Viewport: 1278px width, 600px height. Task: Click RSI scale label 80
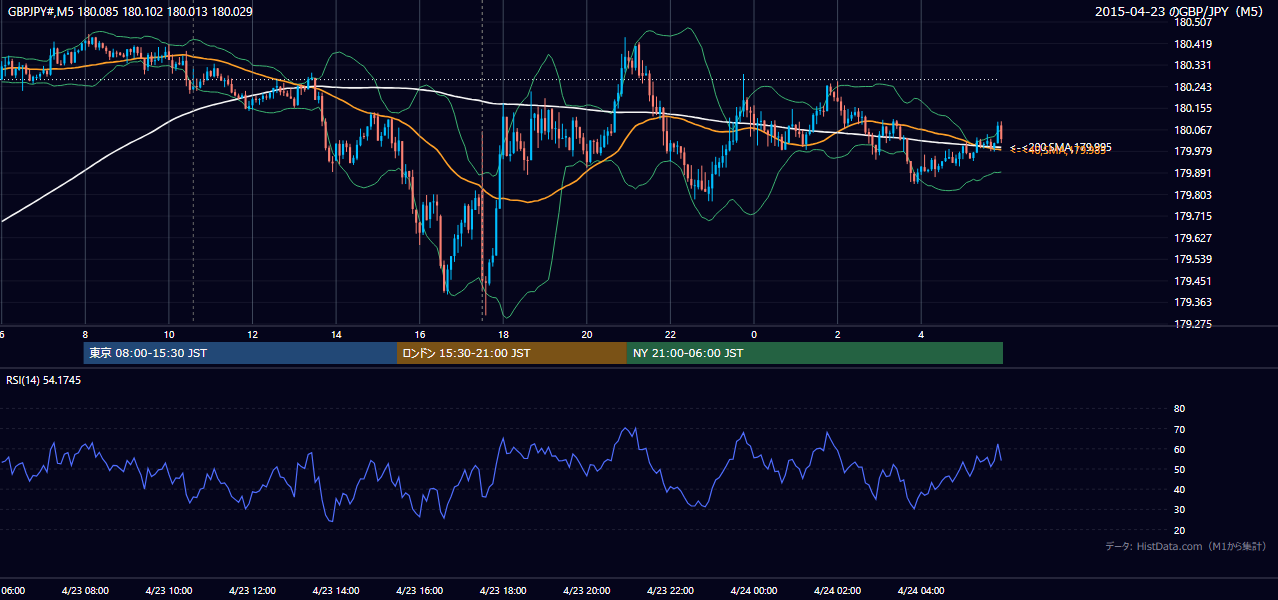click(x=1179, y=409)
